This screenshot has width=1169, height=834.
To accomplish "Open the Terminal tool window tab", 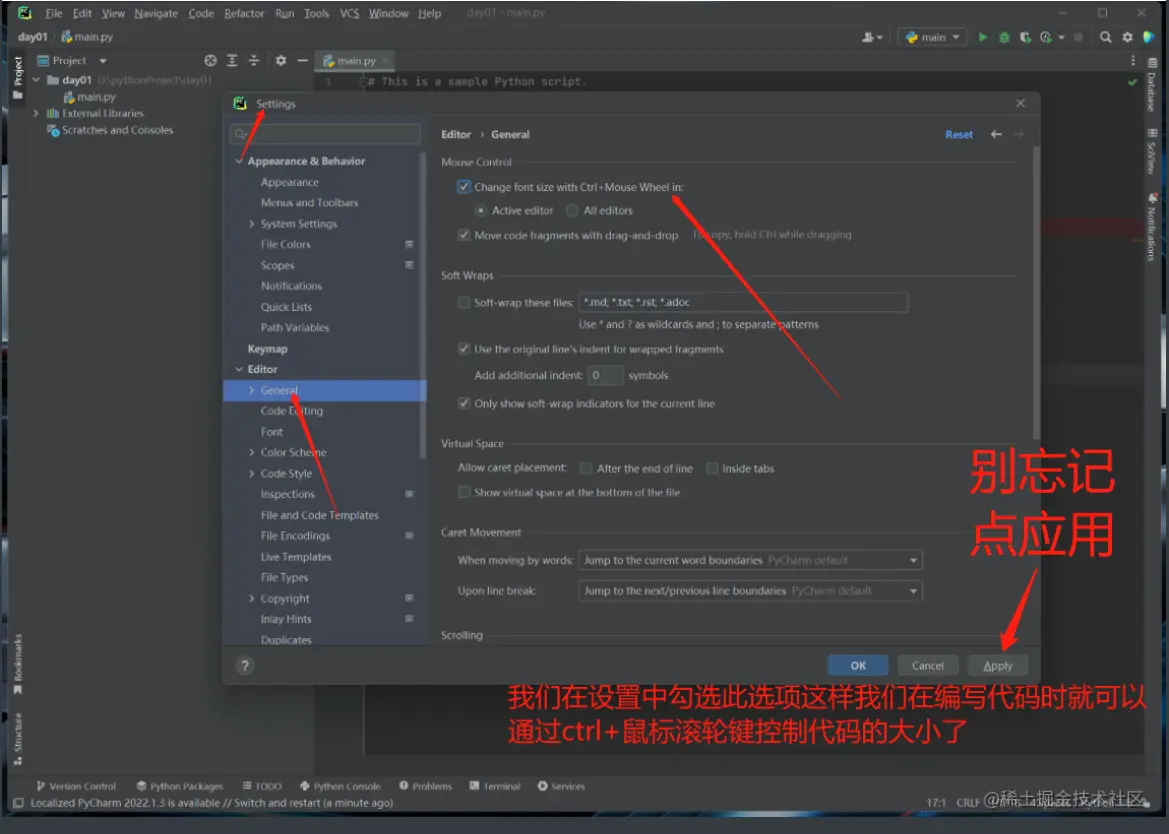I will click(x=494, y=786).
